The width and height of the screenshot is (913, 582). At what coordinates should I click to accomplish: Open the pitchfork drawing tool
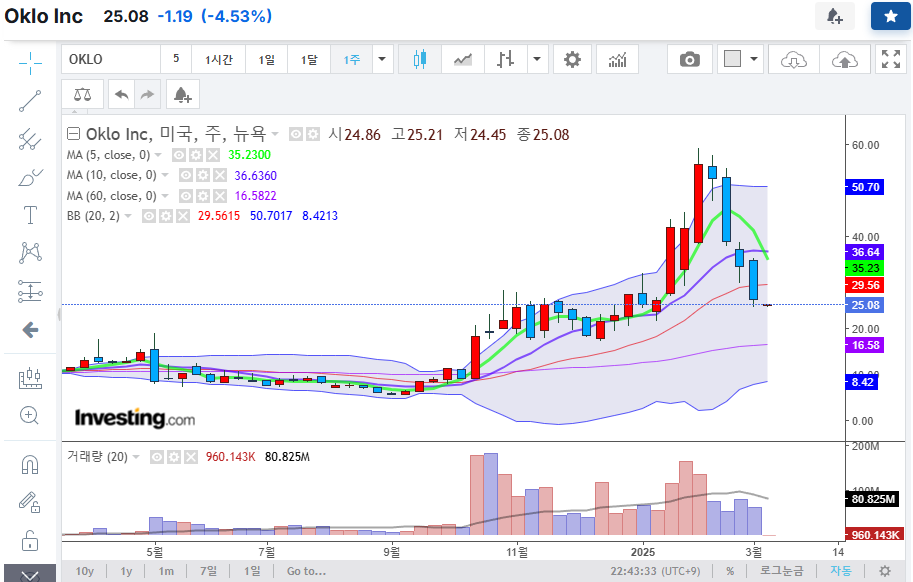tap(30, 140)
